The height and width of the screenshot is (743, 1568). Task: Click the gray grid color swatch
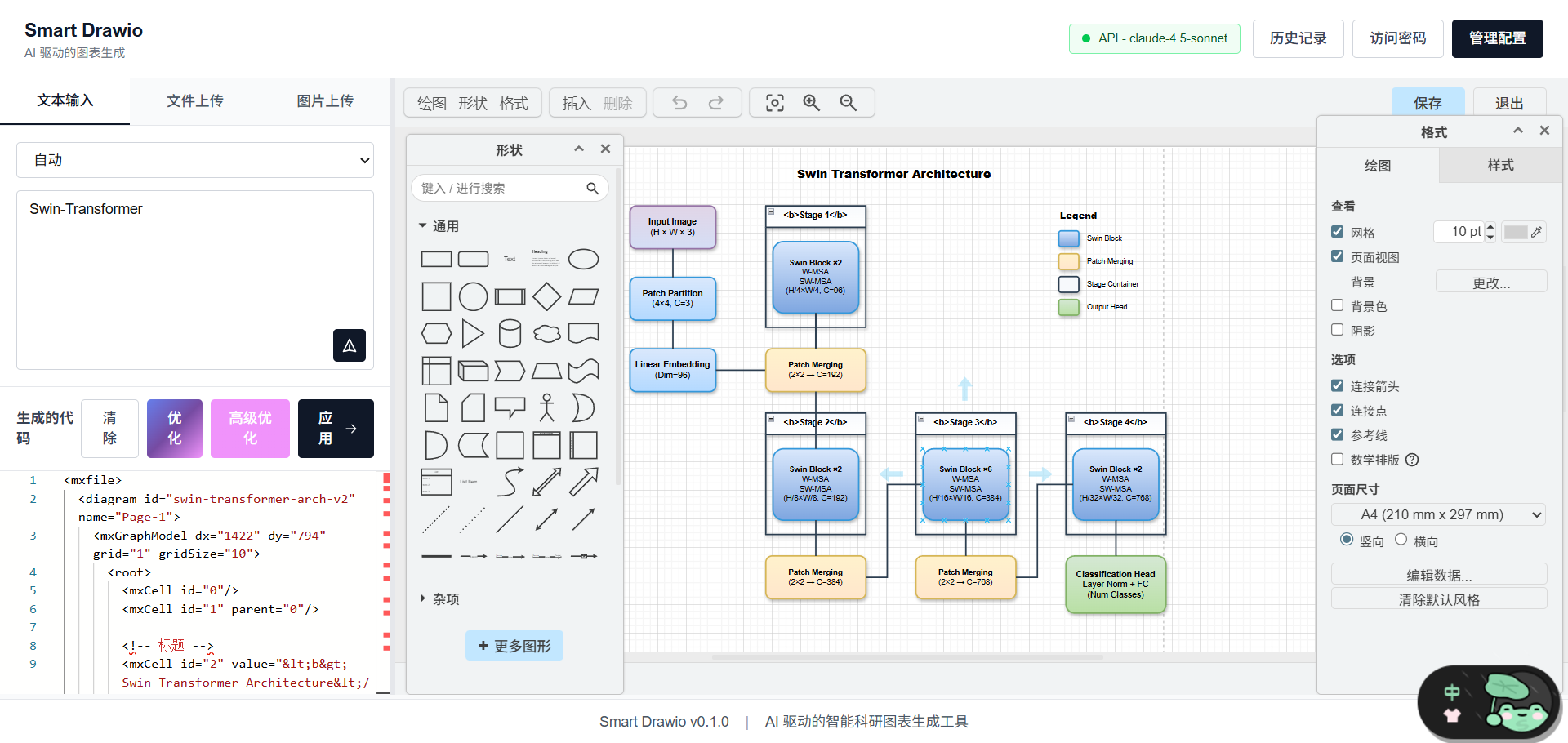[x=1515, y=232]
